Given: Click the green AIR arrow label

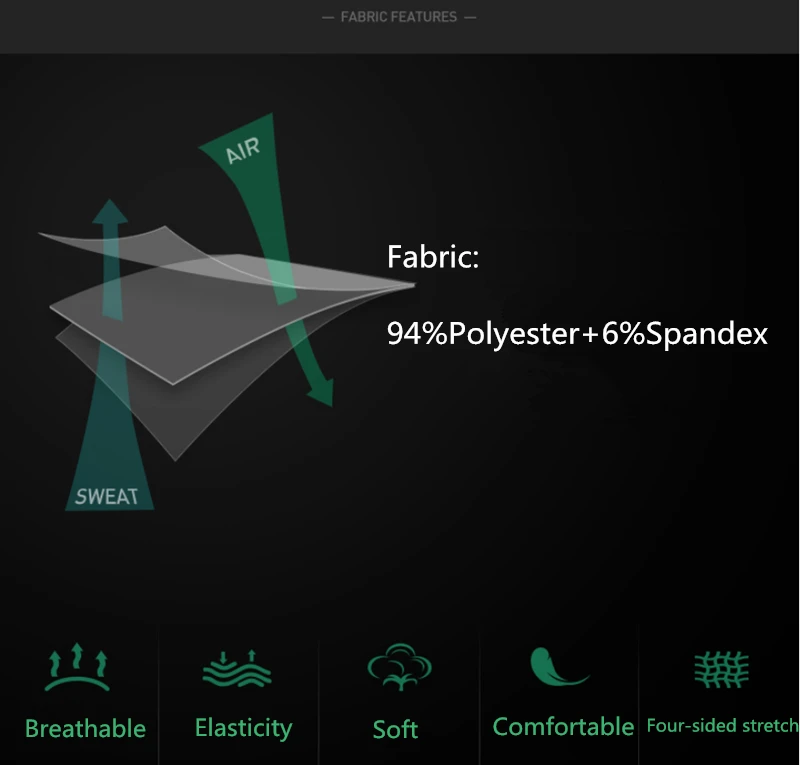Looking at the screenshot, I should pos(243,151).
